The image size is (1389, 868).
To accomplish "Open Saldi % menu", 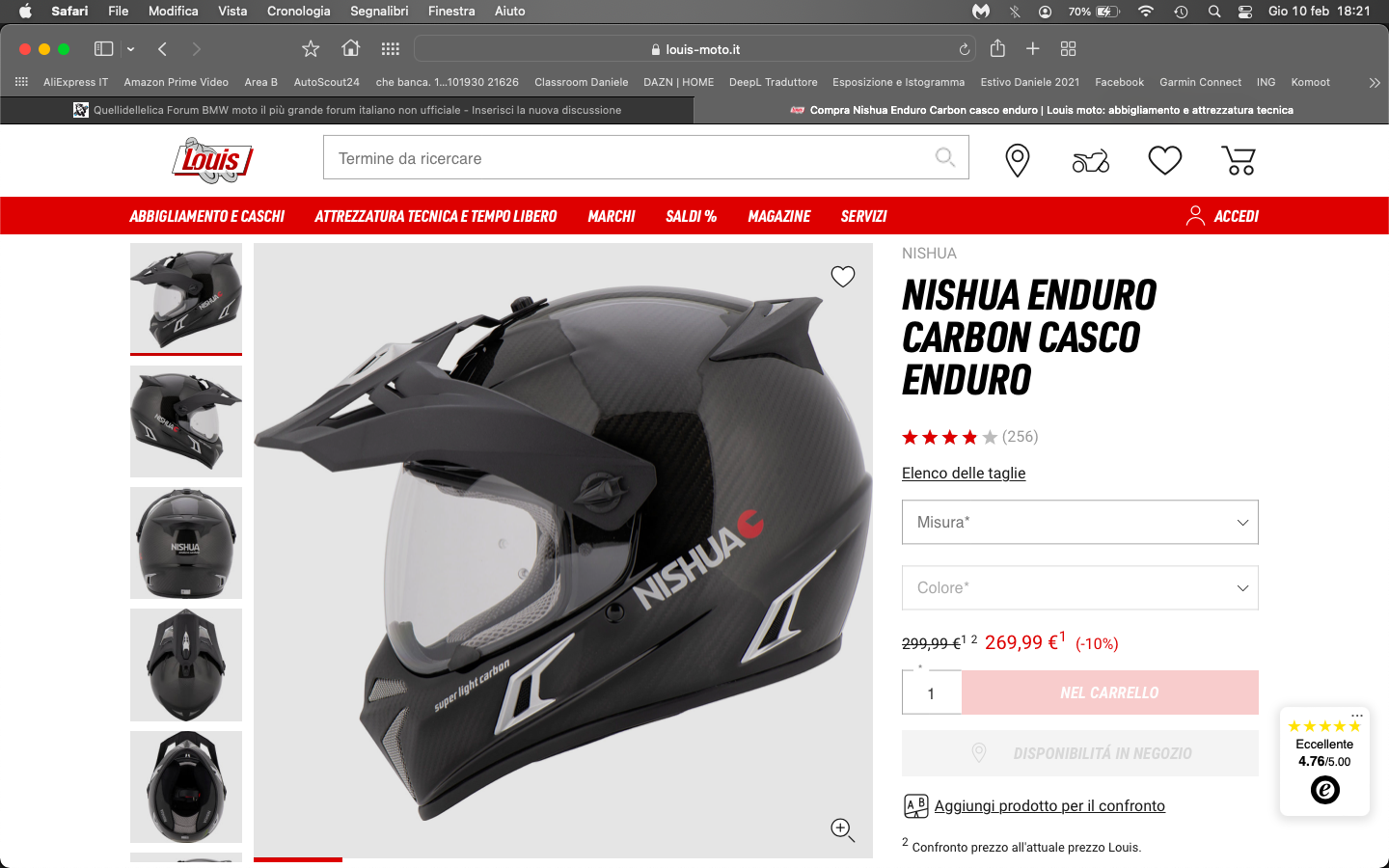I will tap(691, 216).
